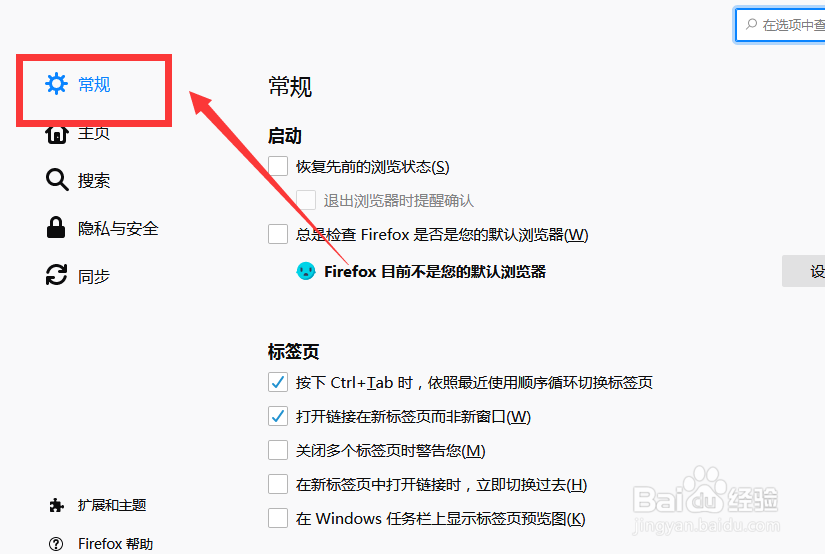Enable 关闭多个标签页时警告您
This screenshot has height=554, width=825.
[278, 450]
